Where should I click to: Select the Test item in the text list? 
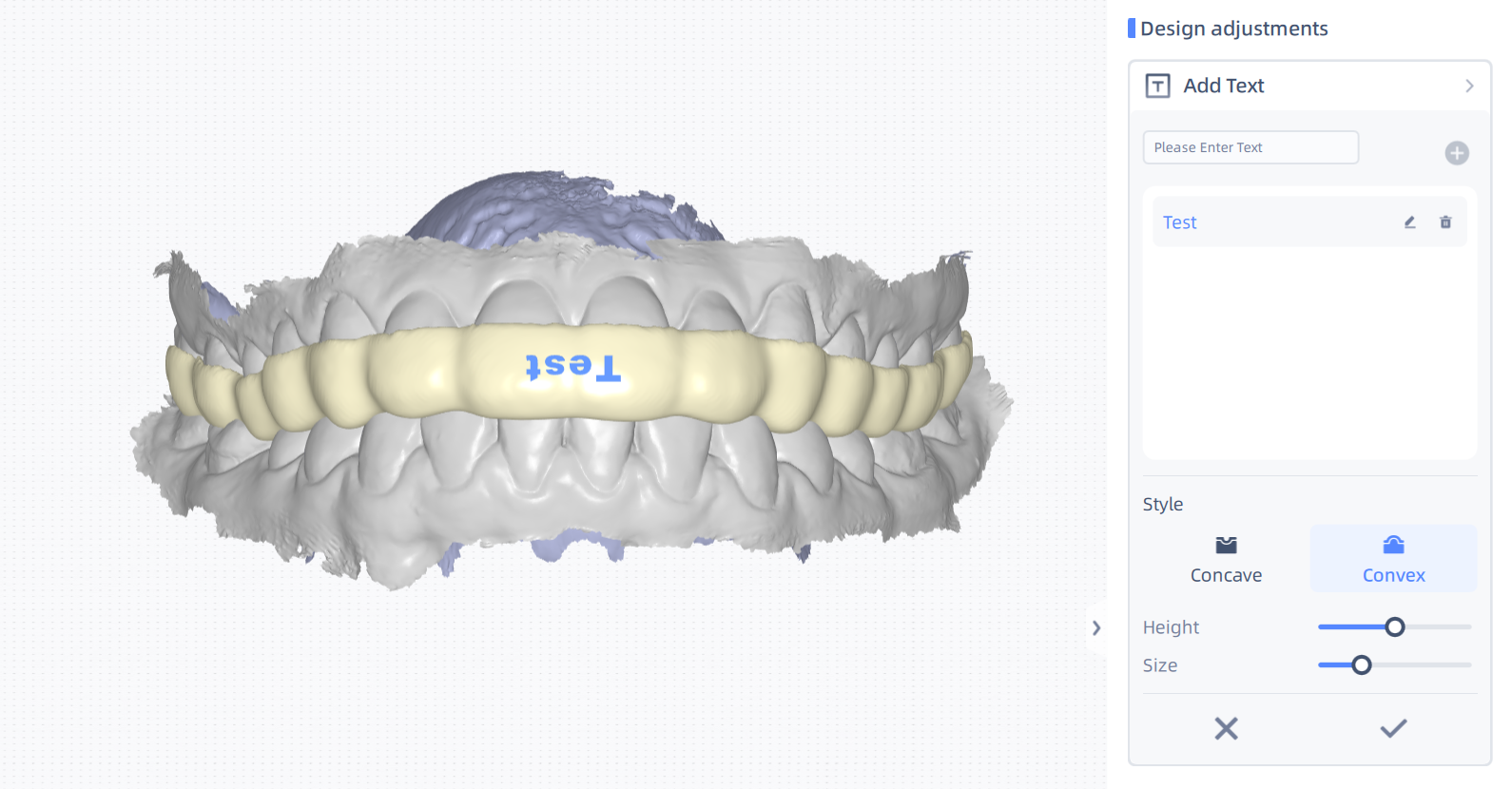1310,222
